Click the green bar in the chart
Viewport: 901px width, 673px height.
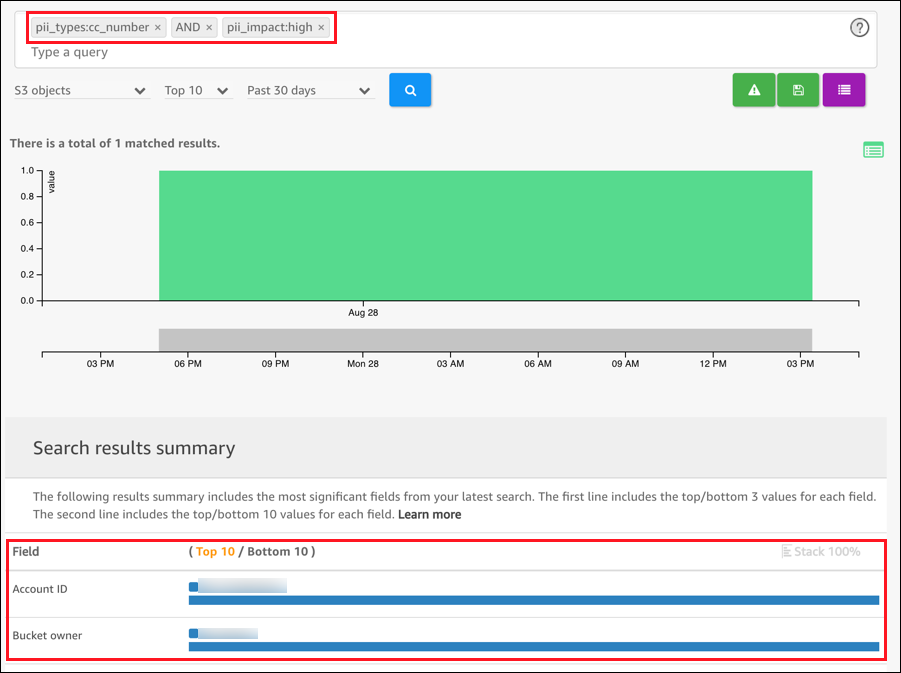coord(485,235)
